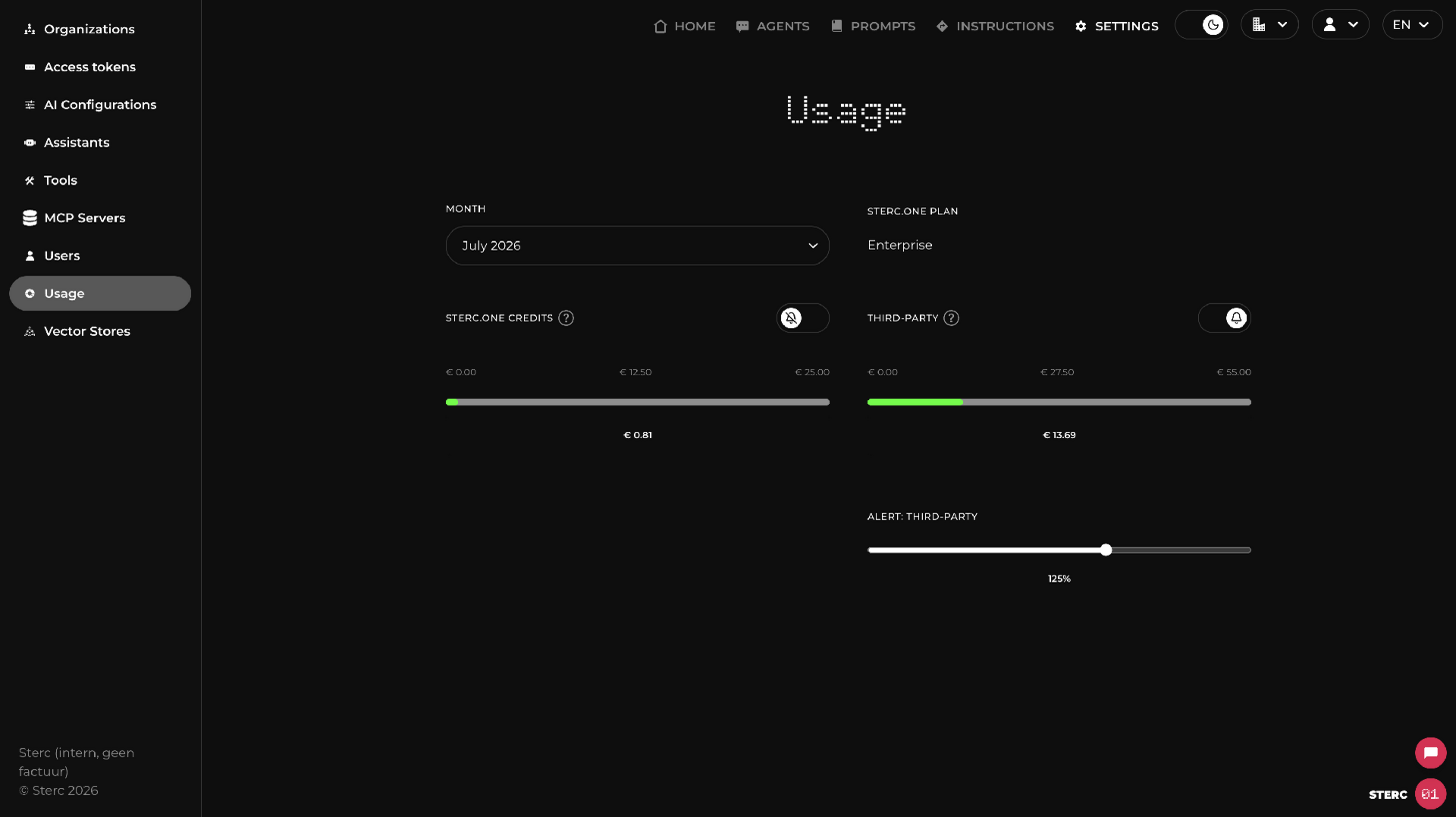Go to INSTRUCTIONS in top navigation
The image size is (1456, 817).
995,26
